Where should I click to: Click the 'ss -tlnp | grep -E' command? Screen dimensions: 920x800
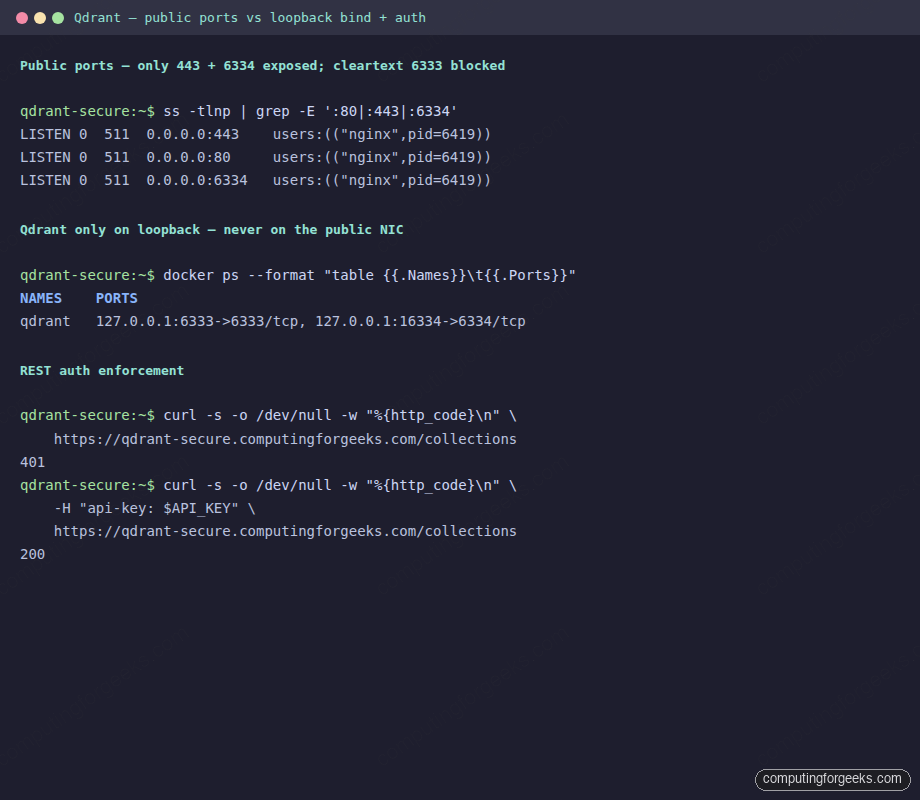pyautogui.click(x=310, y=112)
